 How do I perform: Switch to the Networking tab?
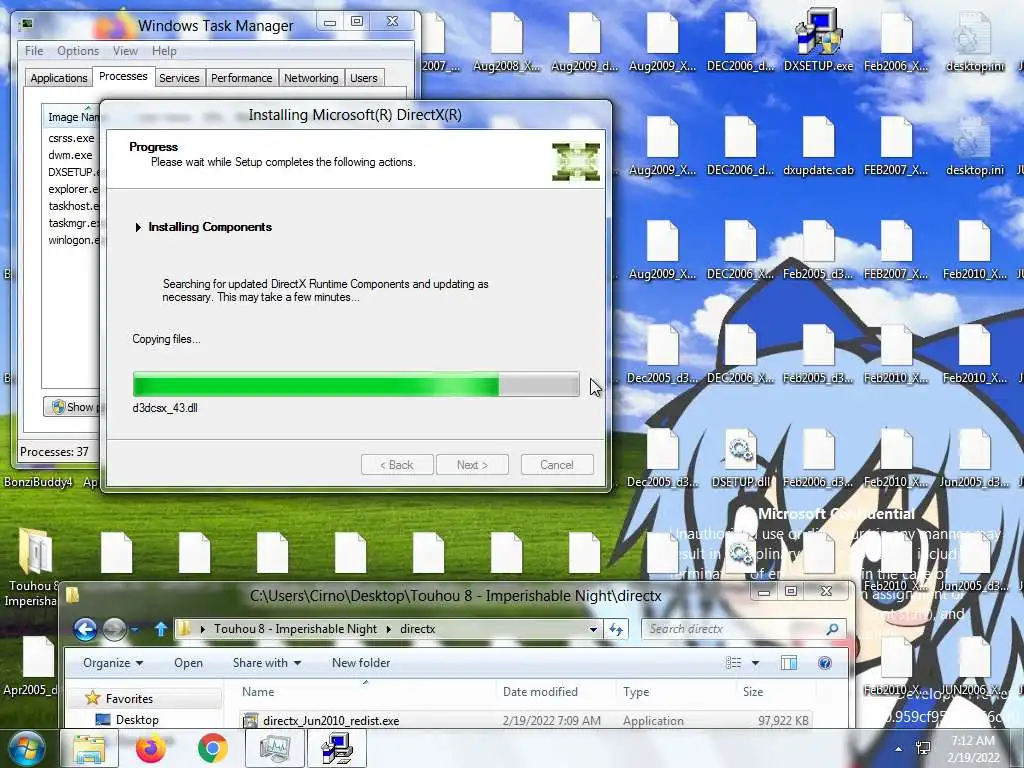click(311, 78)
